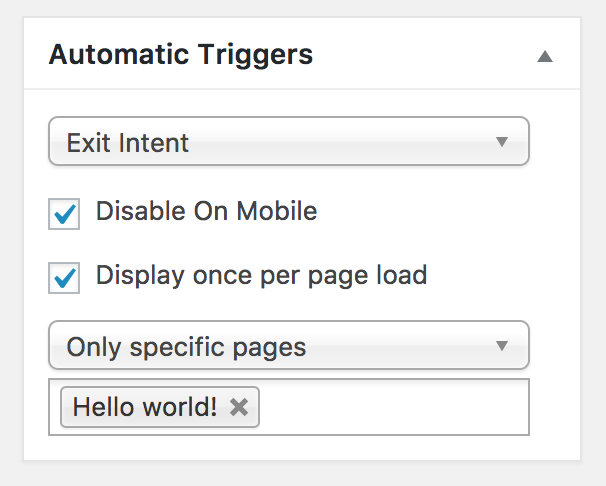Screen dimensions: 606x486
Task: Click the x icon inside Hello world! chip
Action: pyautogui.click(x=238, y=407)
